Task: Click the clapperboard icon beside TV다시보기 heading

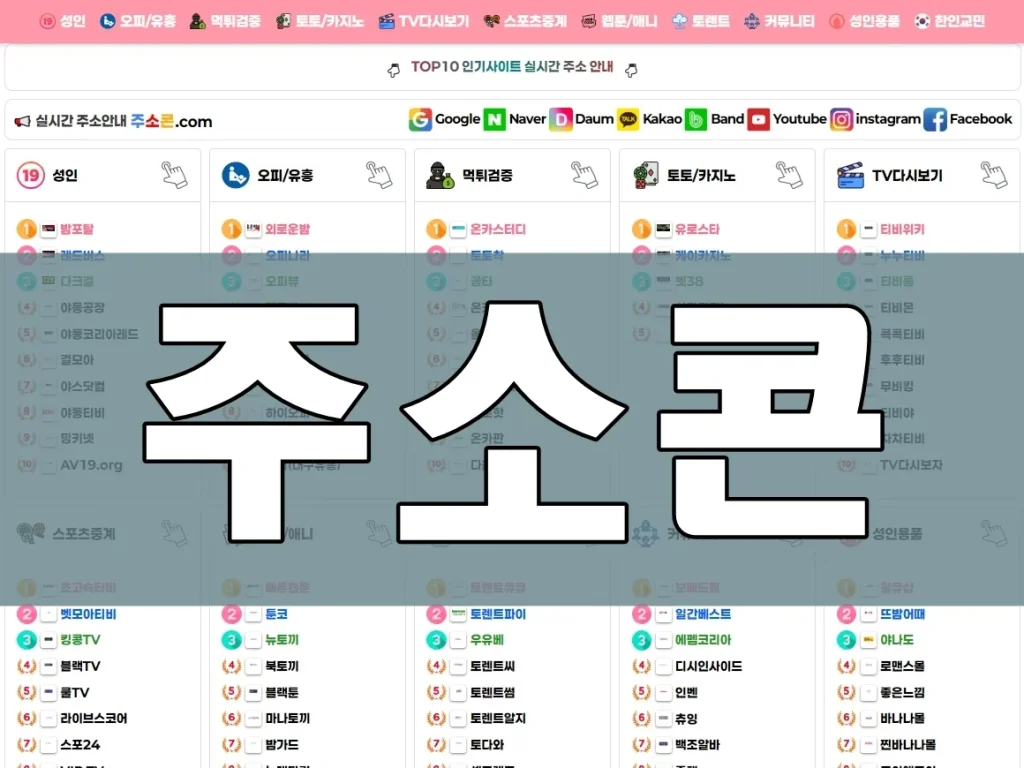Action: (850, 175)
